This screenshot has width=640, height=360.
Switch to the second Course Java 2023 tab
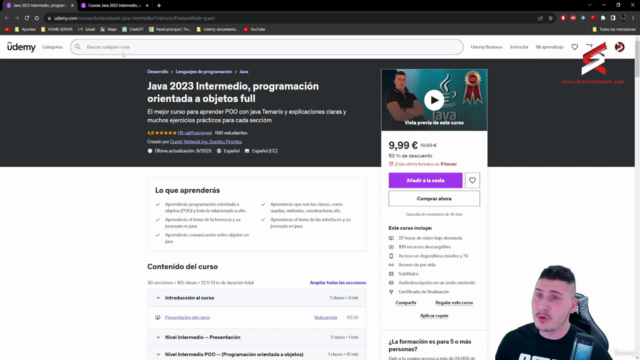(114, 5)
